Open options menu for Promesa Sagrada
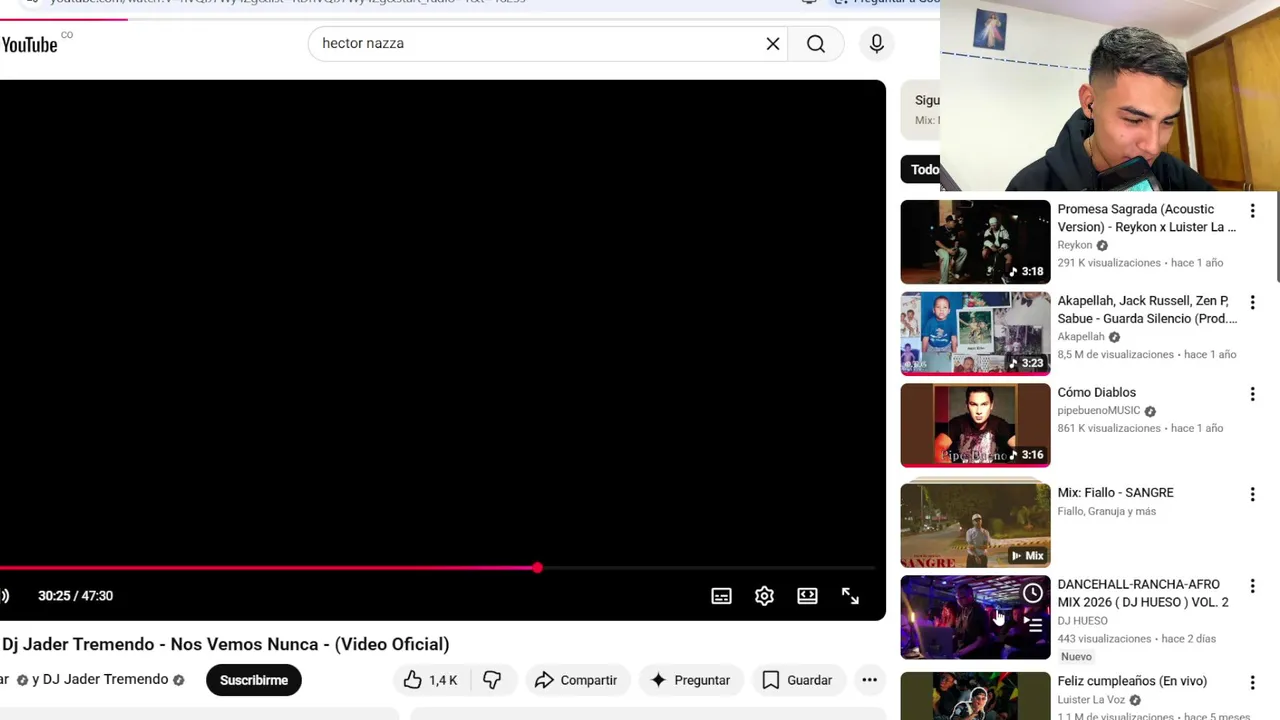The width and height of the screenshot is (1280, 720). (1252, 211)
